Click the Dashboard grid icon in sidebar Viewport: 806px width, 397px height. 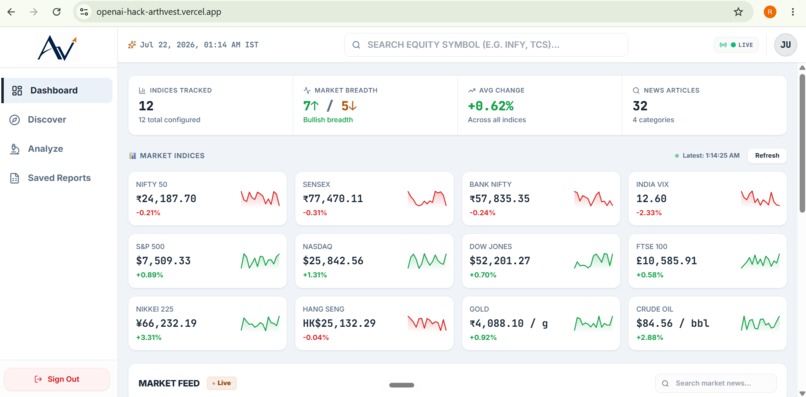[17, 91]
